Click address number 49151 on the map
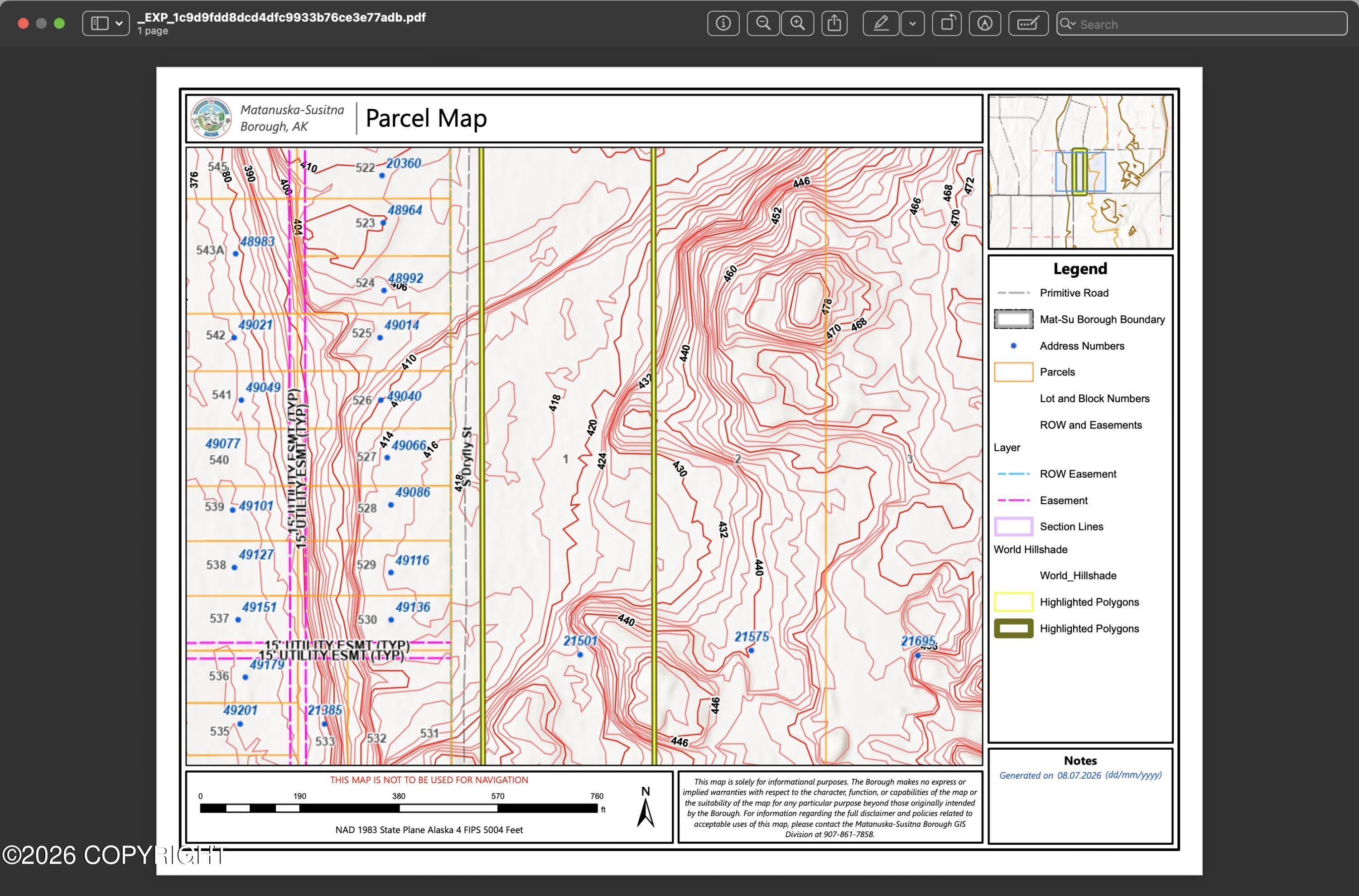The height and width of the screenshot is (896, 1359). pos(259,607)
